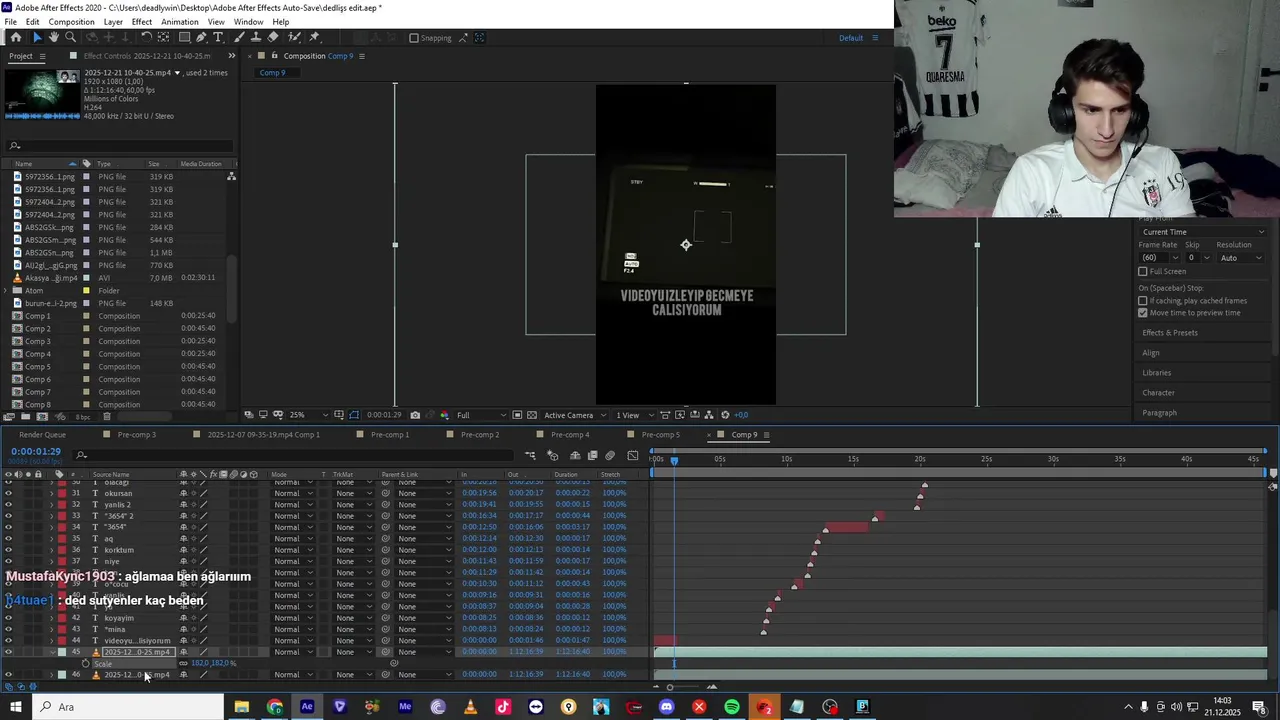Switch to the Pre-comp 3 timeline tab
Image resolution: width=1280 pixels, height=720 pixels.
136,435
